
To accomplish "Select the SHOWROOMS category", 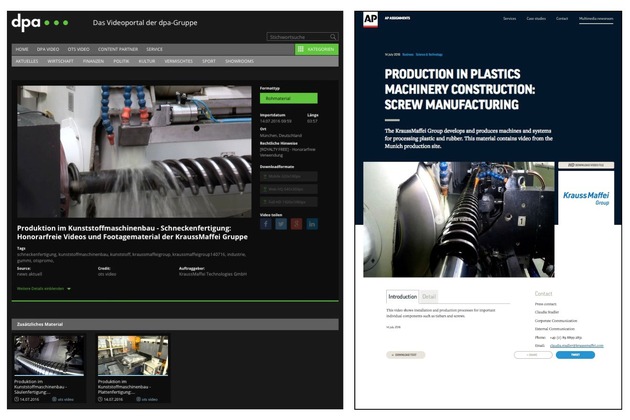I will (239, 61).
